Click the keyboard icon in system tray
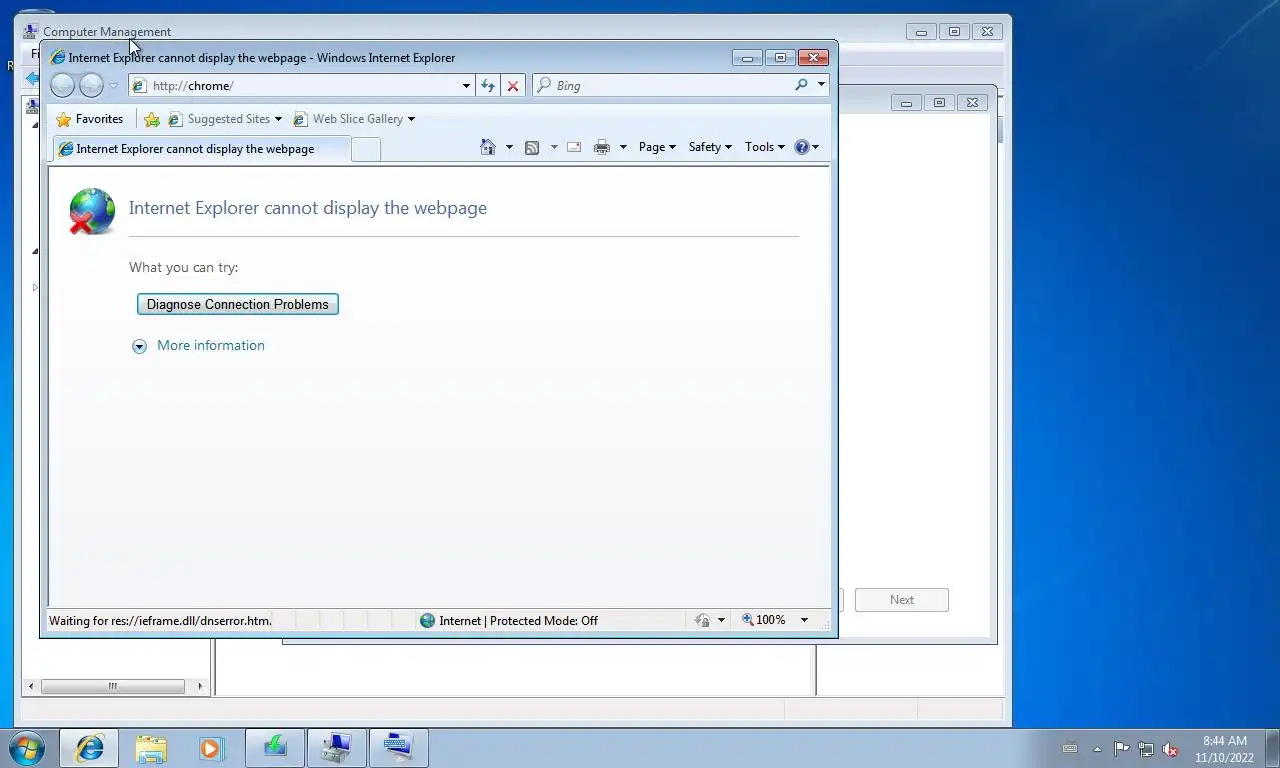This screenshot has width=1280, height=768. [1070, 748]
